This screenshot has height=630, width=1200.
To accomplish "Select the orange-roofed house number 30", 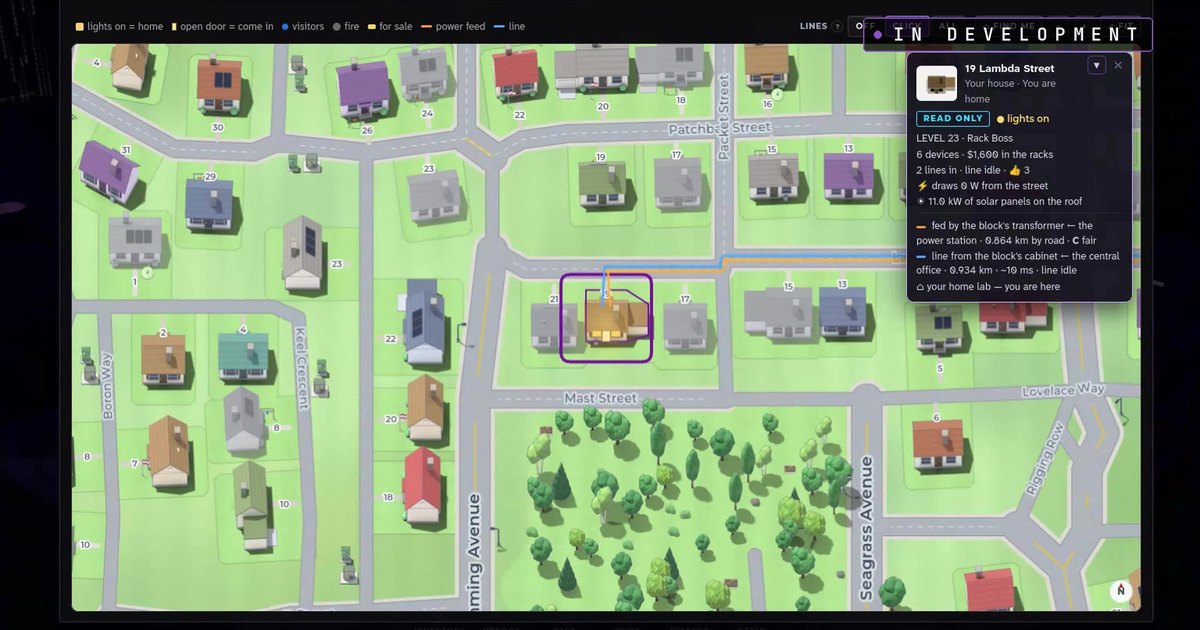I will click(219, 85).
